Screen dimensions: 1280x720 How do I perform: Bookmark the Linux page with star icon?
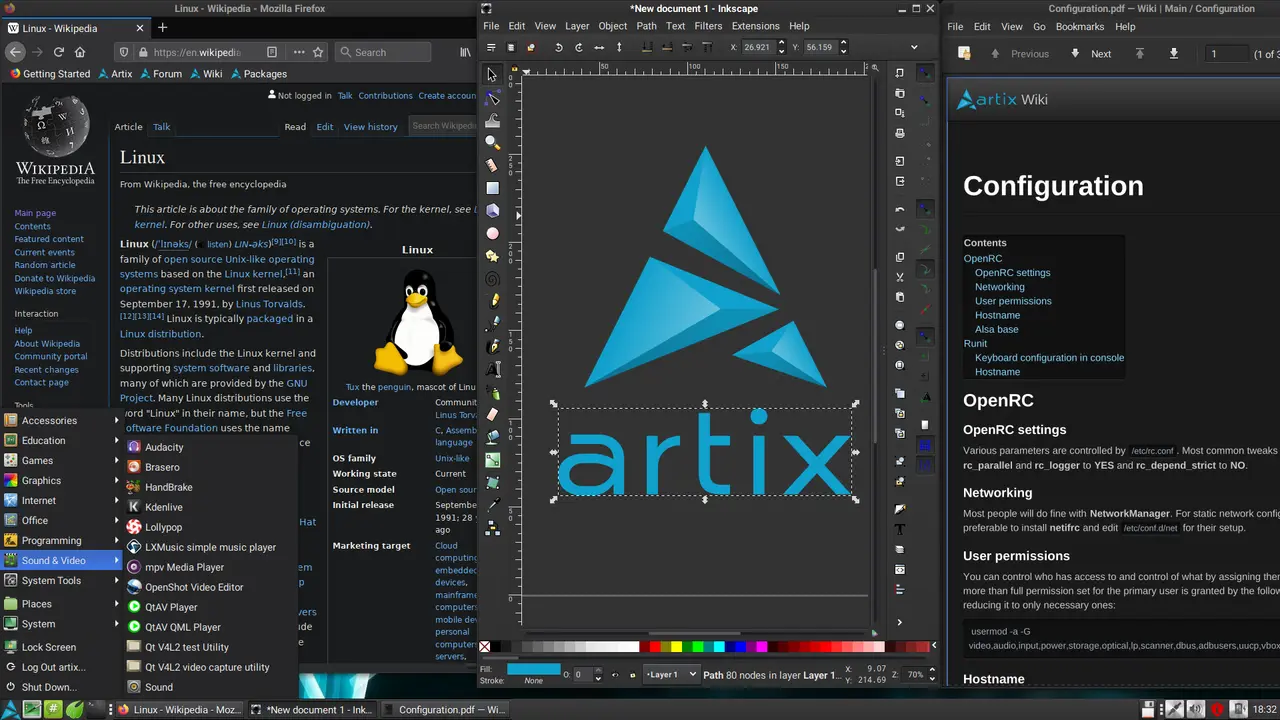[318, 52]
